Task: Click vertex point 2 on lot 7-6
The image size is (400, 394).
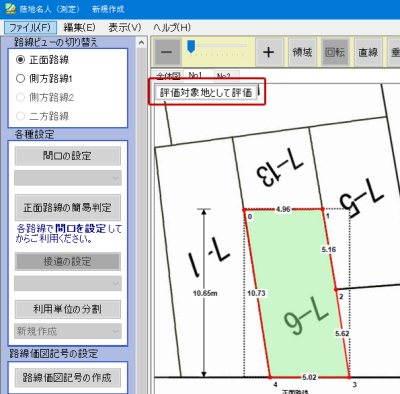Action: coord(336,289)
